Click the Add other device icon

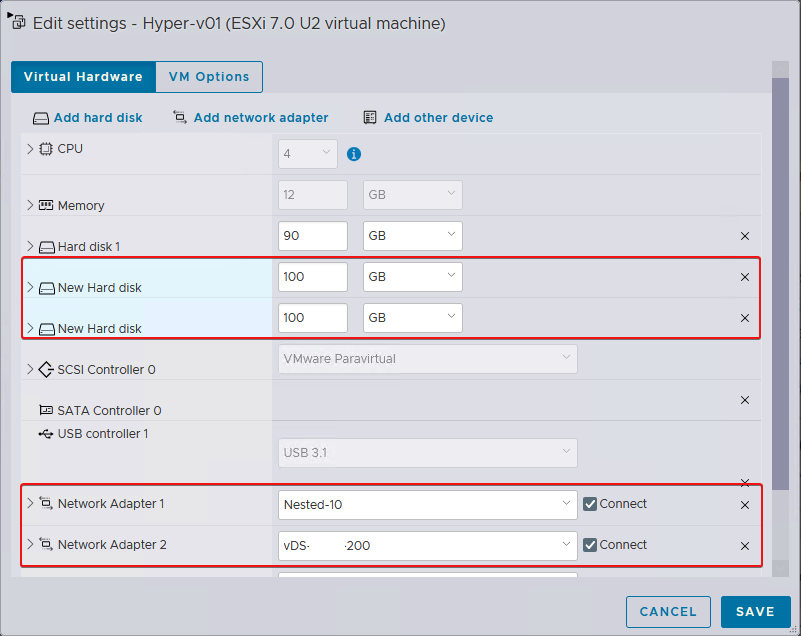point(370,117)
